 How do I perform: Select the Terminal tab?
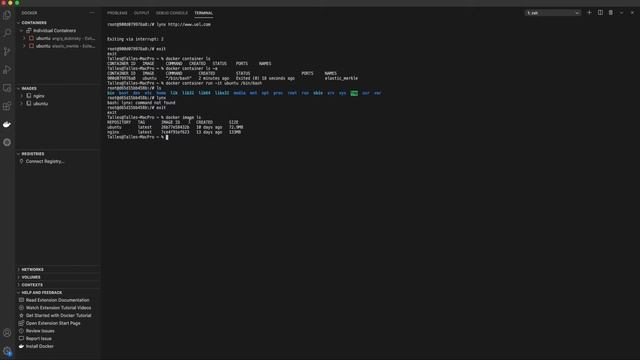pyautogui.click(x=203, y=13)
